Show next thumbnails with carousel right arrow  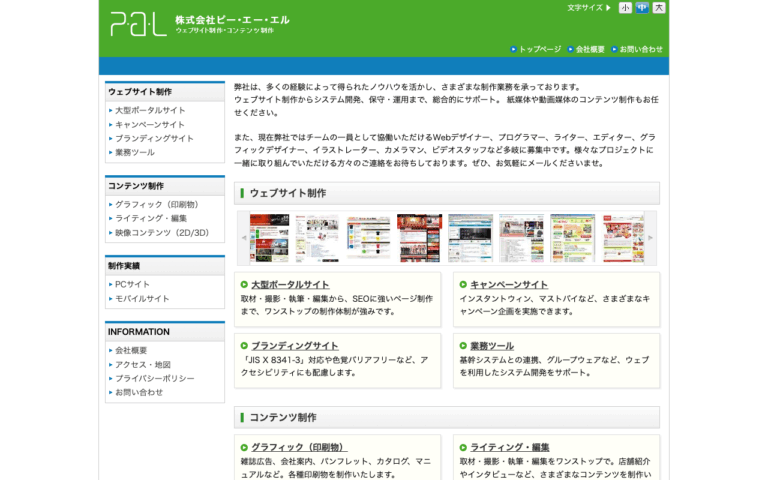tap(650, 238)
